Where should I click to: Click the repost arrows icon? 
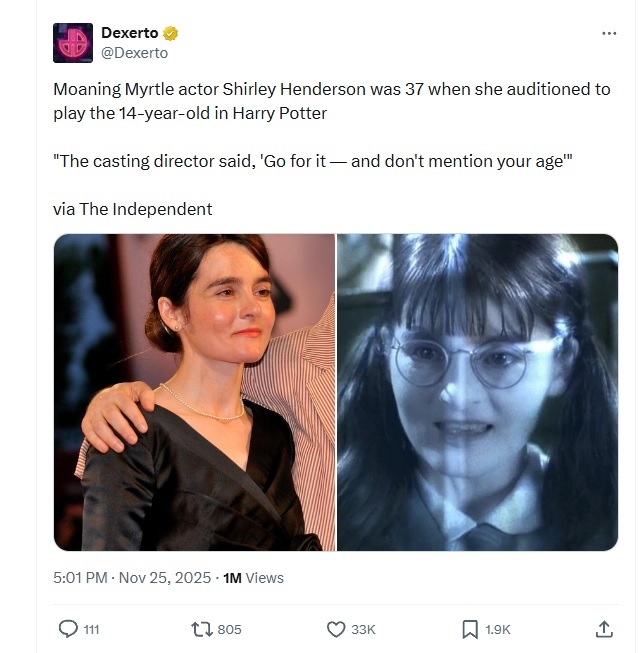[x=202, y=629]
